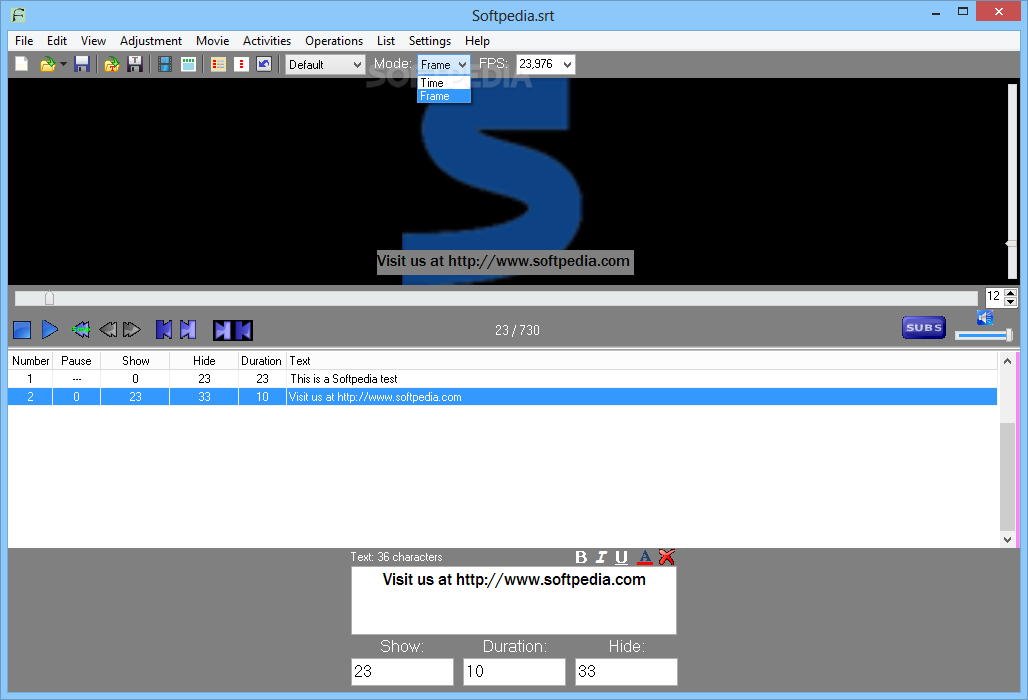Toggle italic formatting with the I icon
This screenshot has width=1028, height=700.
pyautogui.click(x=601, y=557)
